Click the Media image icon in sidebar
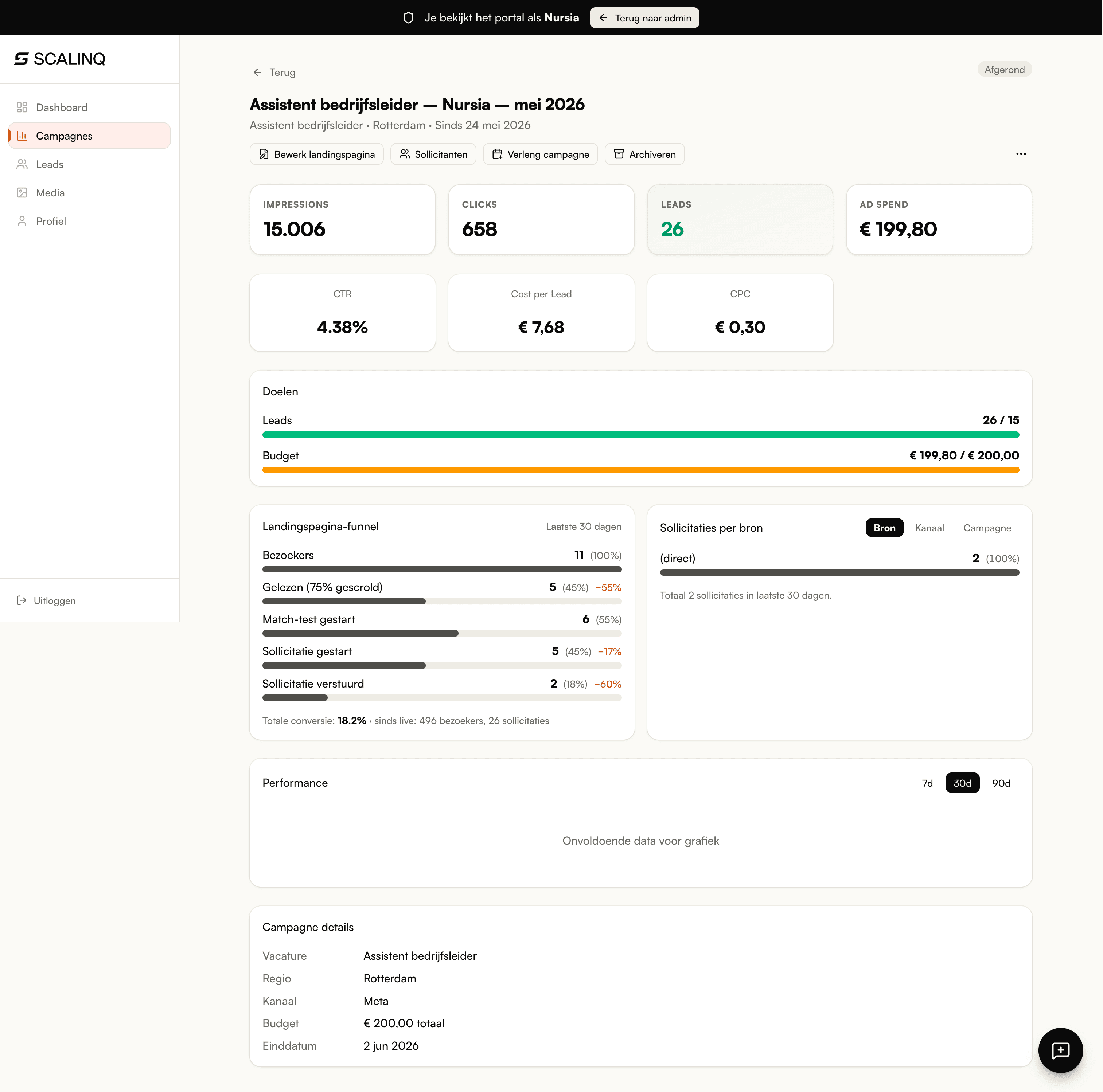This screenshot has width=1103, height=1092. click(22, 193)
